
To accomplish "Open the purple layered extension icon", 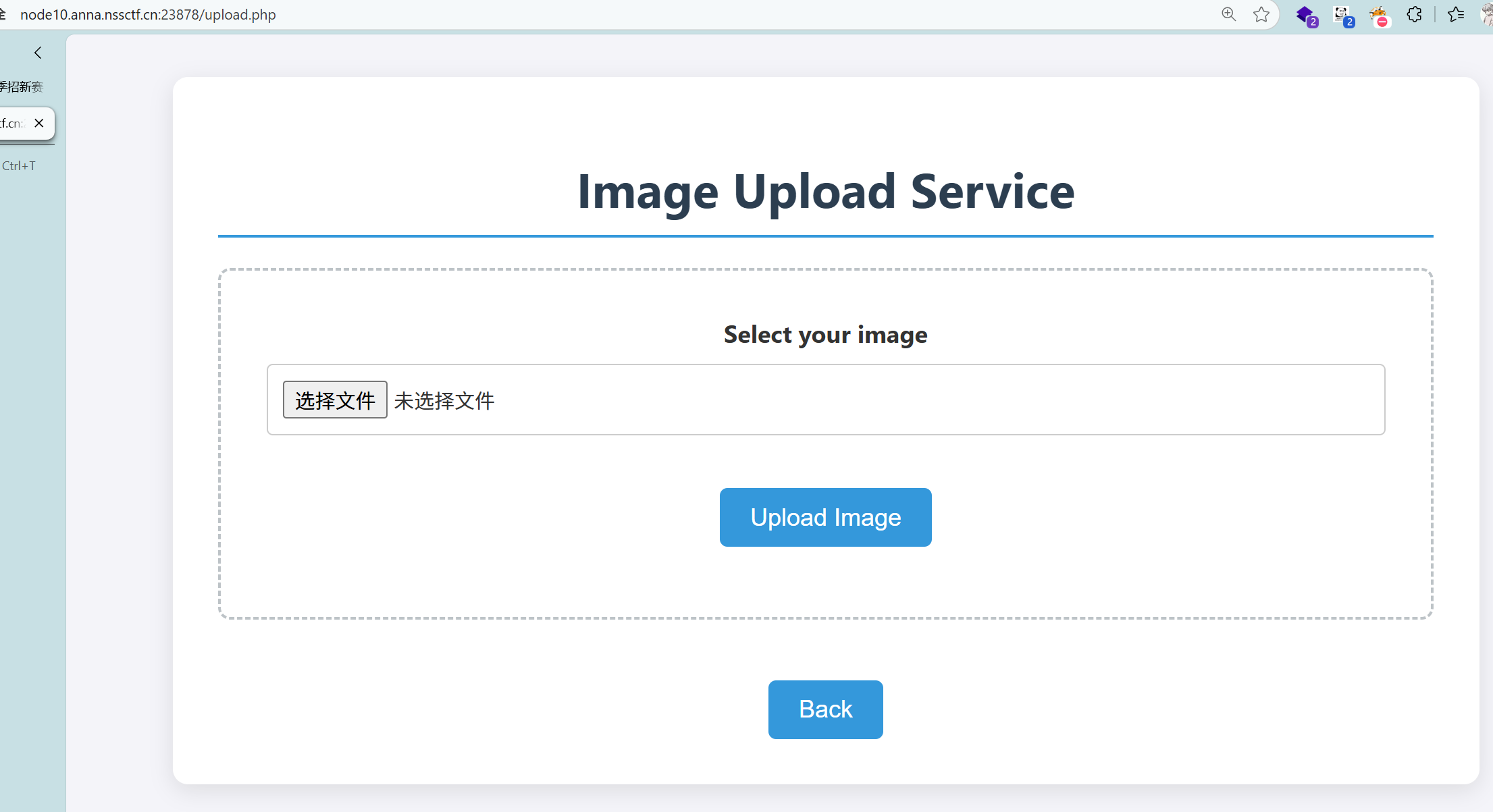I will click(1306, 15).
